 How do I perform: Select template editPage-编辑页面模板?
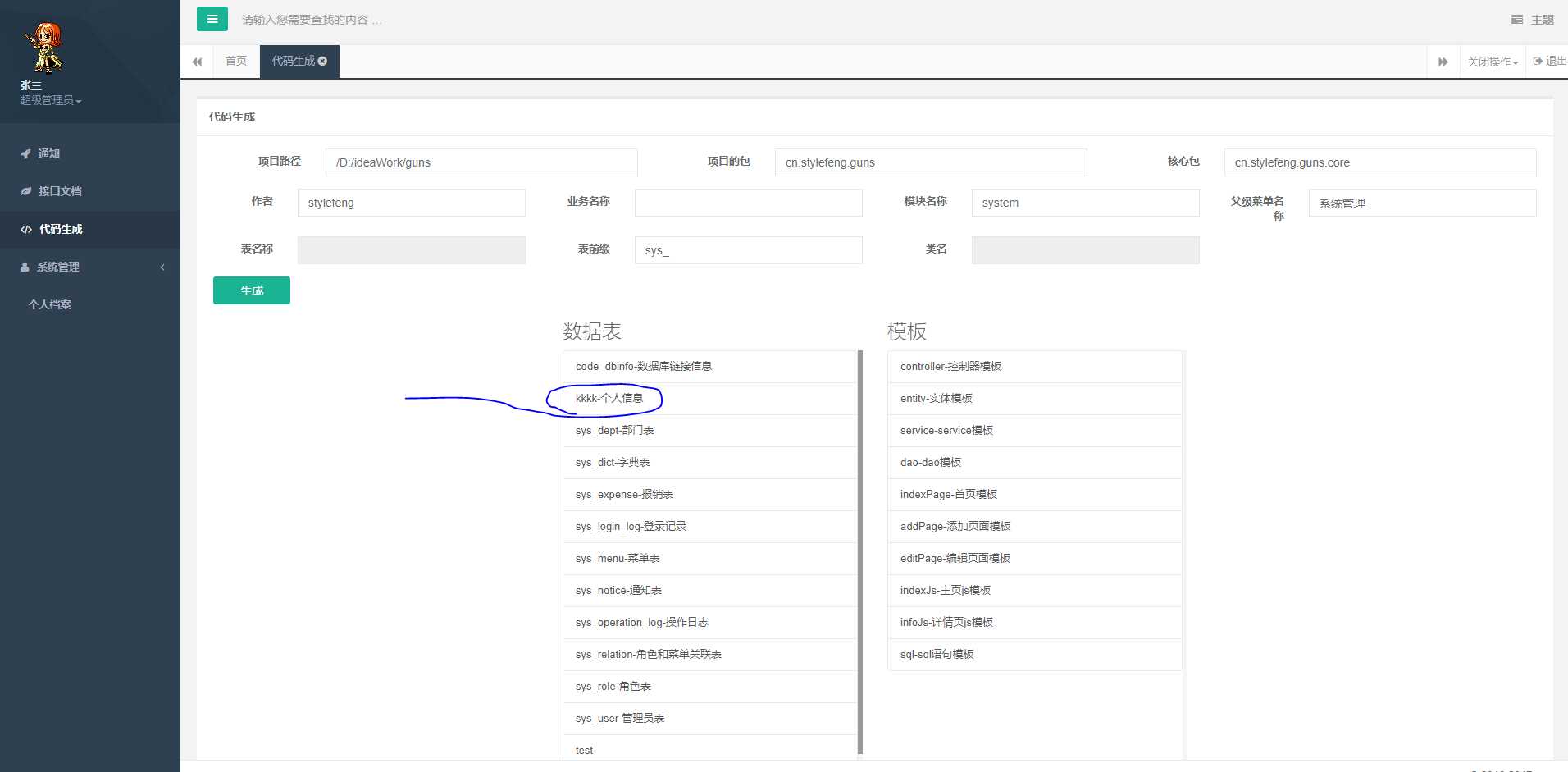(x=1035, y=559)
